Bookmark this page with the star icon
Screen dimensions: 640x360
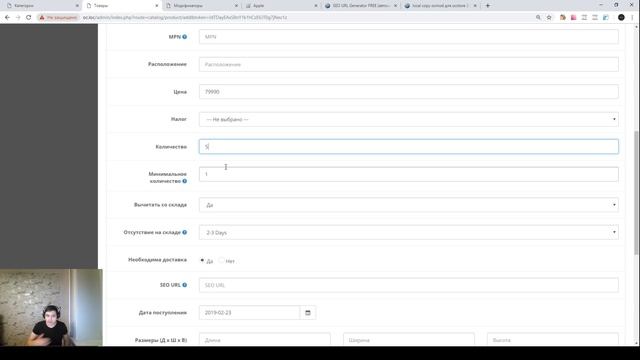coord(549,18)
